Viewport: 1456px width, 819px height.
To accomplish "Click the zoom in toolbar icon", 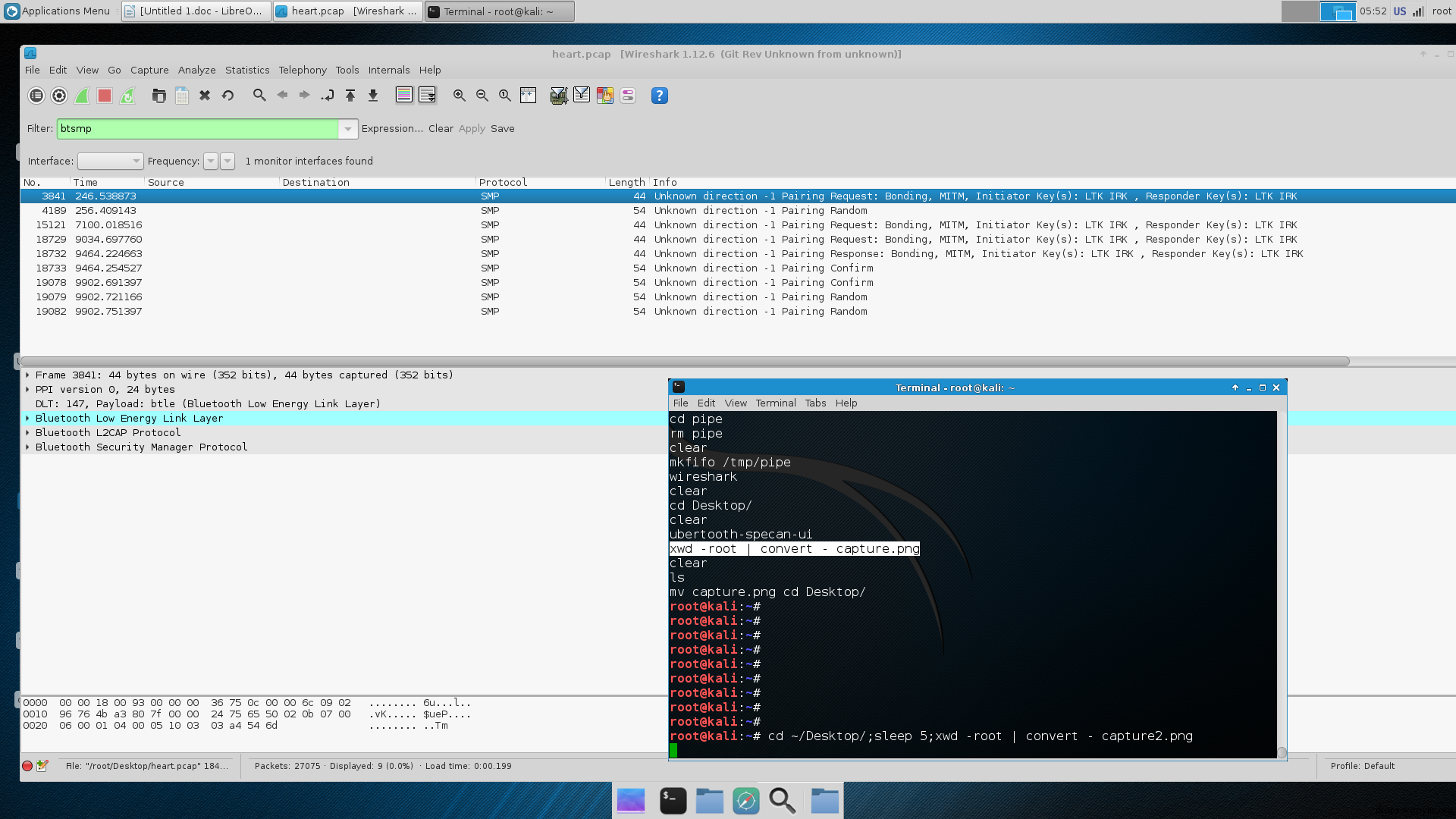I will pyautogui.click(x=459, y=96).
